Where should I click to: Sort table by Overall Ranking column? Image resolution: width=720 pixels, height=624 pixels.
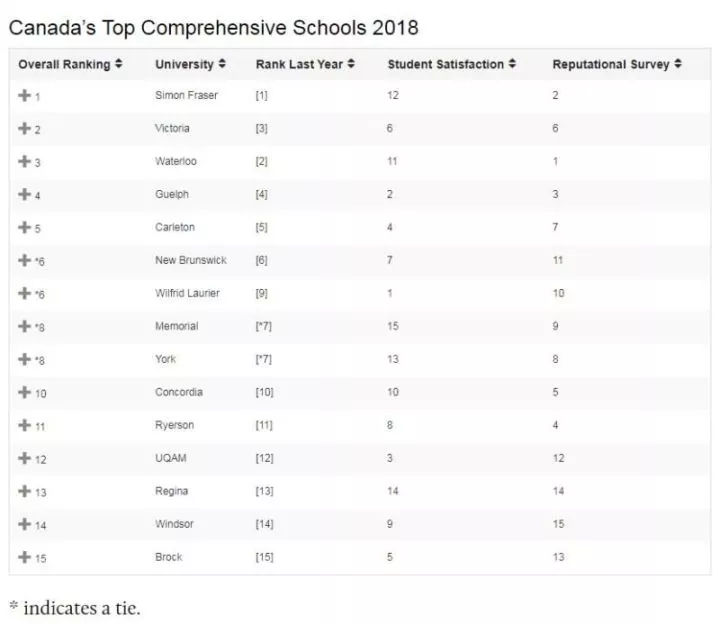point(70,64)
